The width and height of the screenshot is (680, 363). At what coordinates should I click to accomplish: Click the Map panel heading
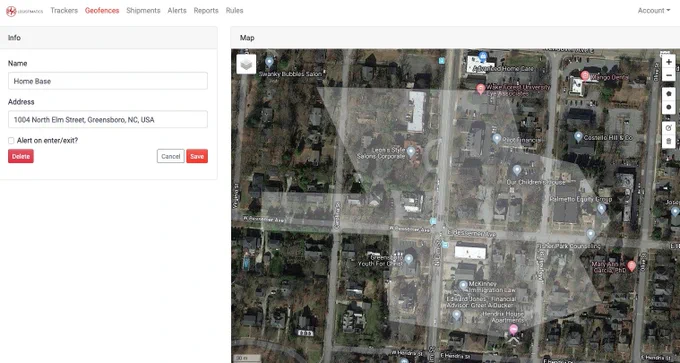click(x=247, y=38)
